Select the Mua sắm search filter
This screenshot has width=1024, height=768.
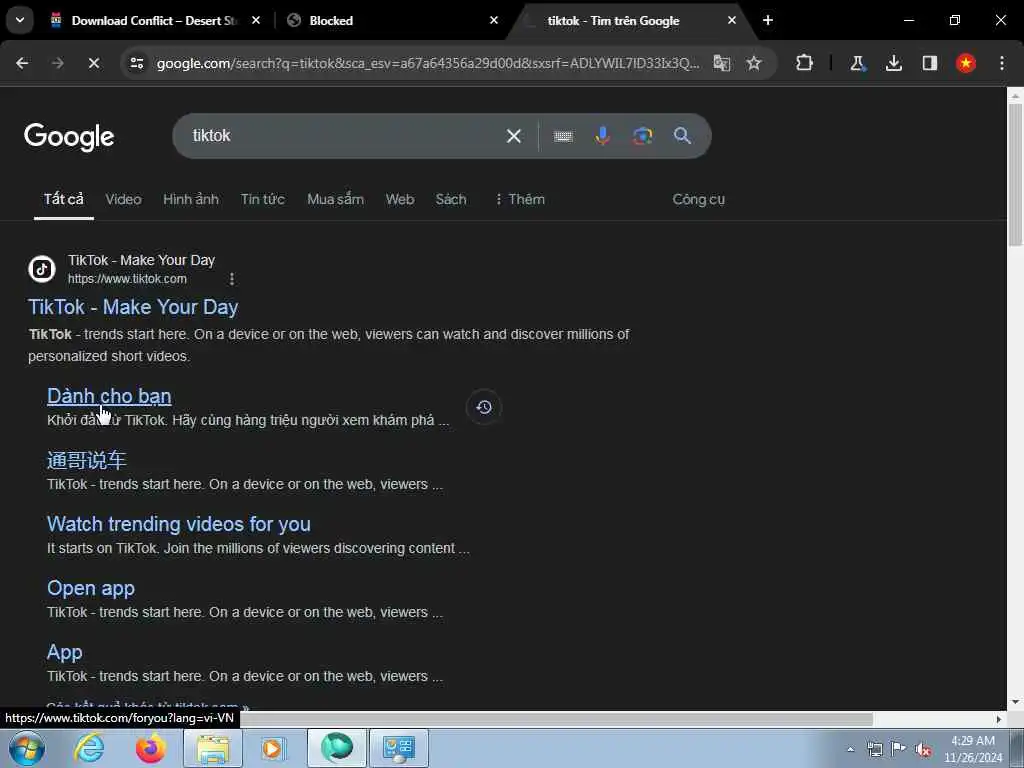tap(335, 199)
